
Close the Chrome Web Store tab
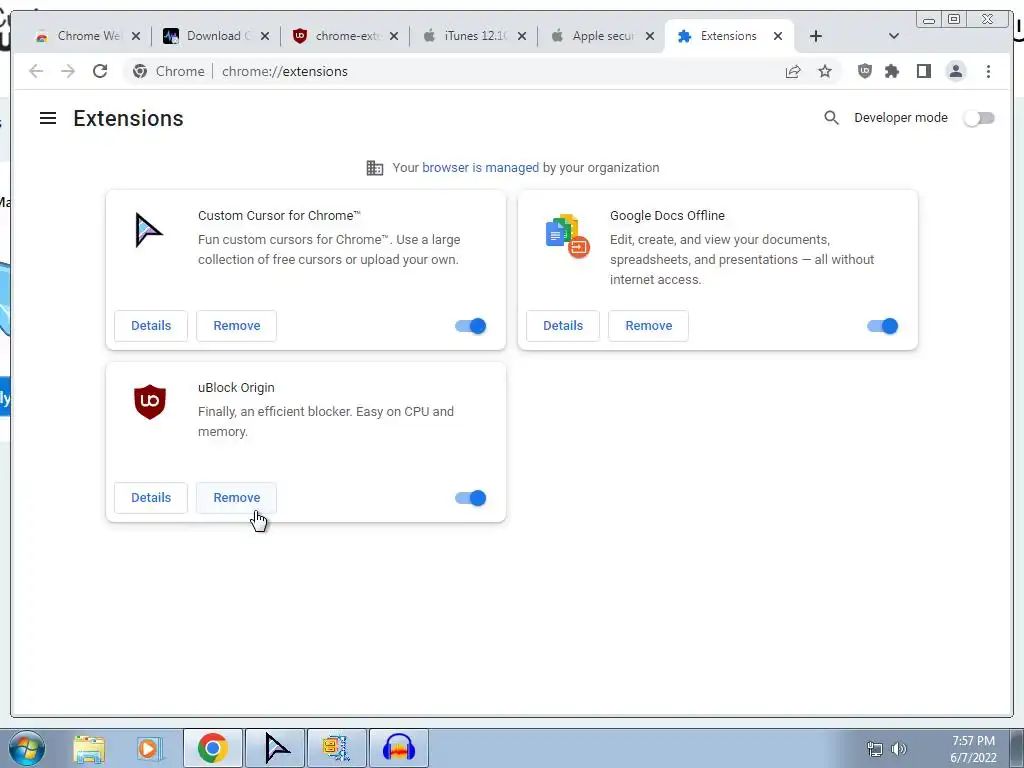tap(136, 36)
